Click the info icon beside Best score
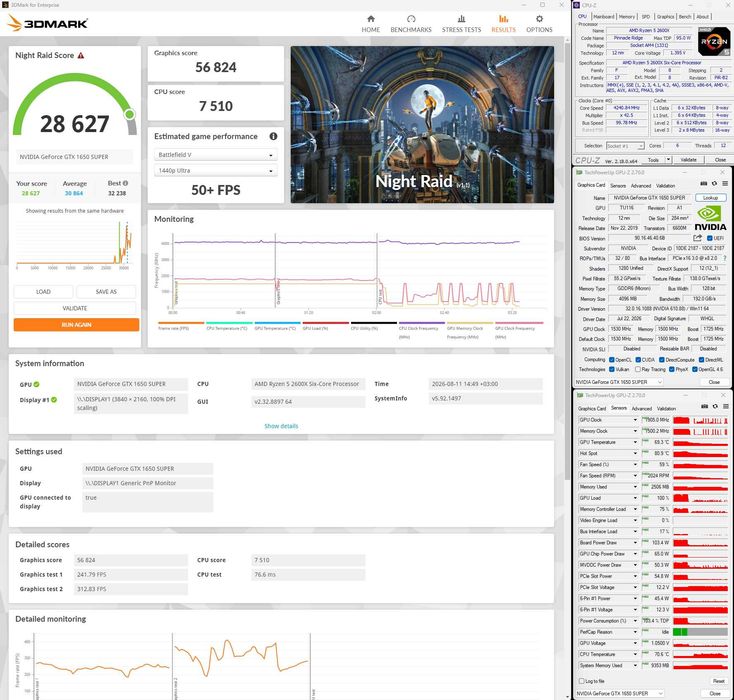 coord(125,183)
